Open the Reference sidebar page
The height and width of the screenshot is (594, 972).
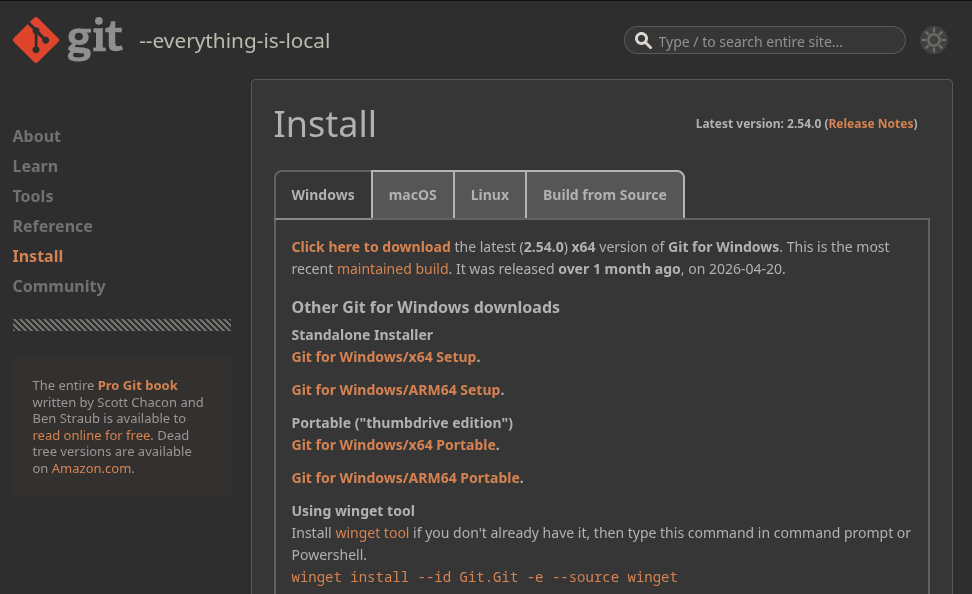click(53, 226)
